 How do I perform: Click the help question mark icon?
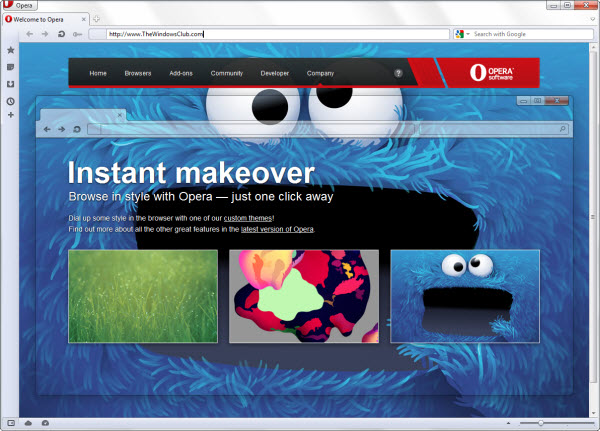tap(398, 73)
